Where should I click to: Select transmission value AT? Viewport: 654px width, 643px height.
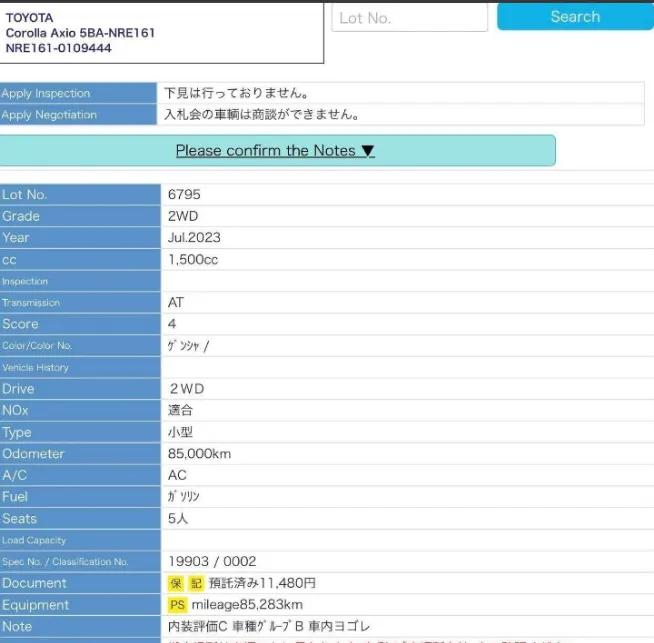coord(176,302)
